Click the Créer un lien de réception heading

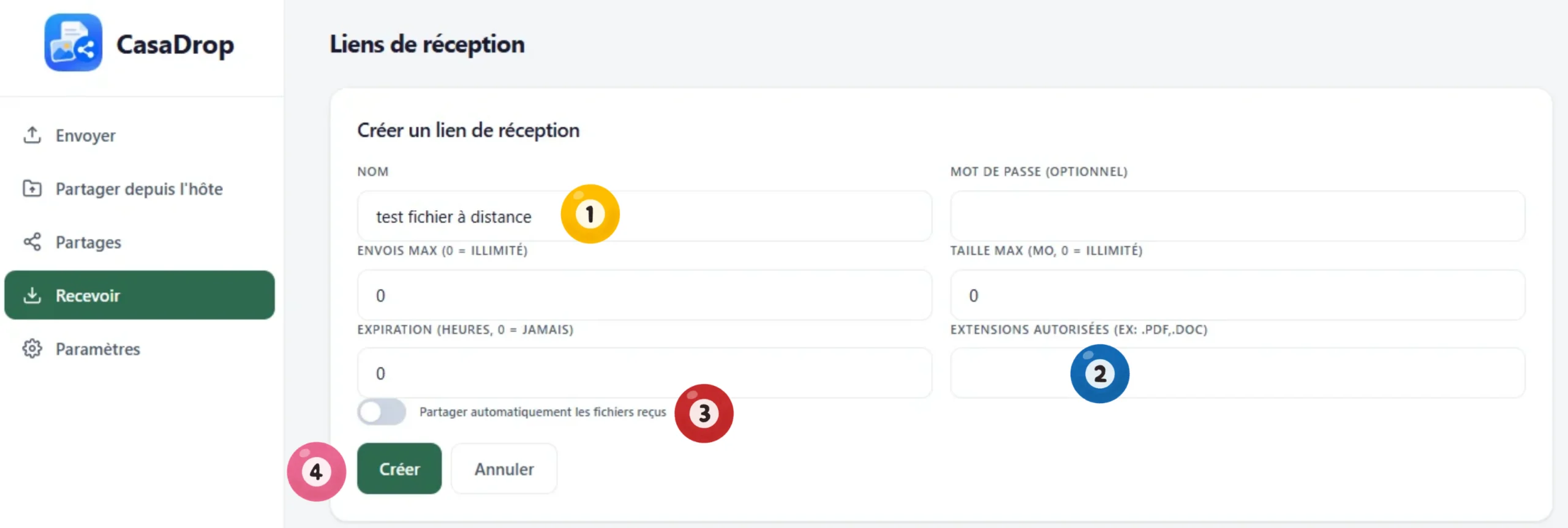pyautogui.click(x=469, y=130)
